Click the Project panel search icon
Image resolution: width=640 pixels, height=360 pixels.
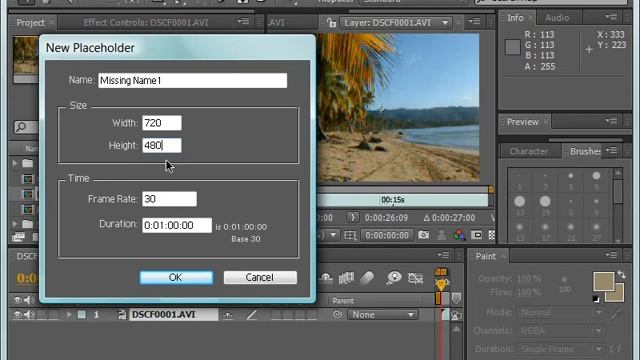tap(21, 127)
